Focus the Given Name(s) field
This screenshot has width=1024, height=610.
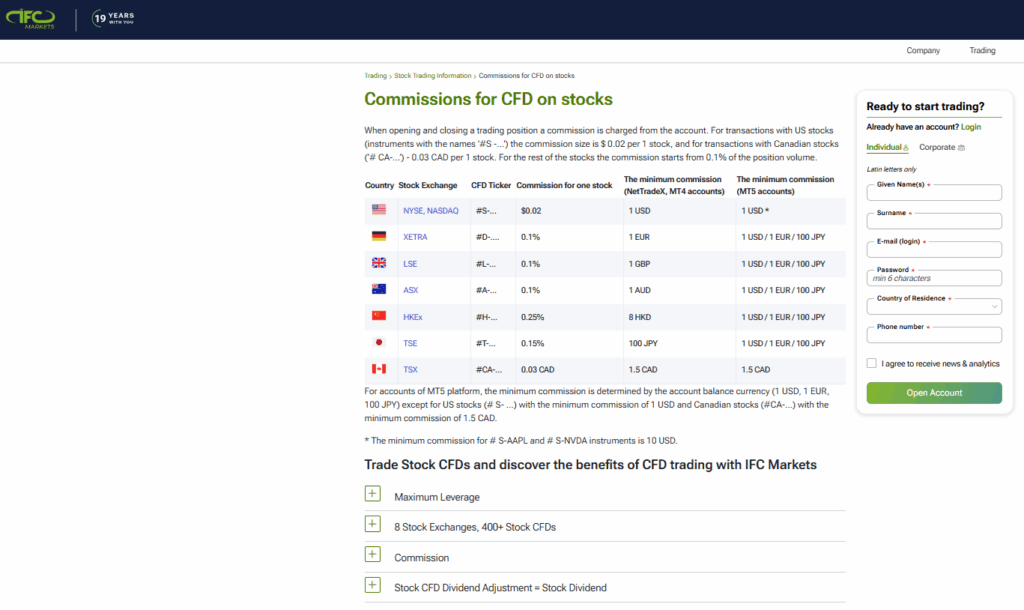point(934,193)
